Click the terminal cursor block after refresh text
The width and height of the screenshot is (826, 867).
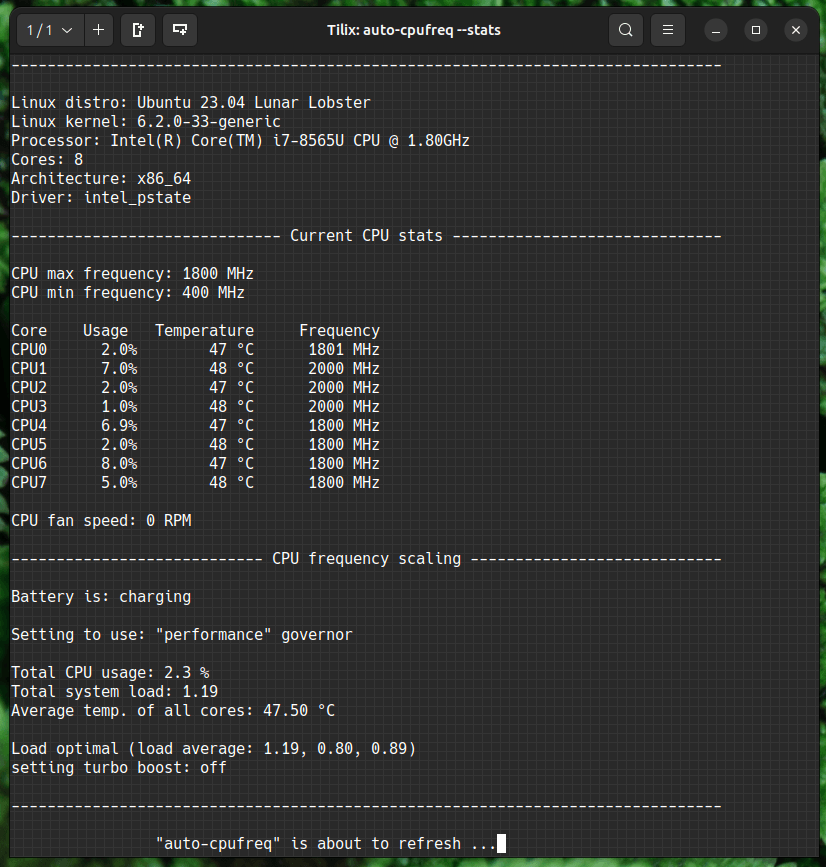pos(501,843)
